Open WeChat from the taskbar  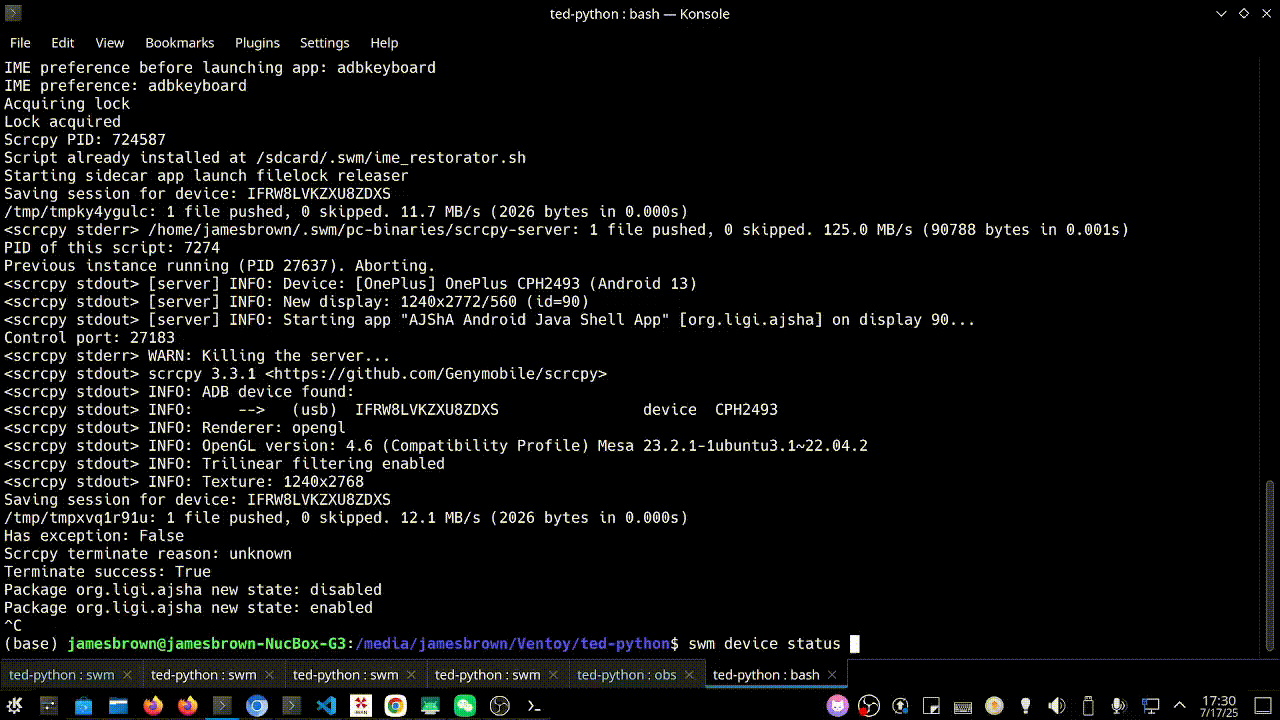[x=463, y=706]
